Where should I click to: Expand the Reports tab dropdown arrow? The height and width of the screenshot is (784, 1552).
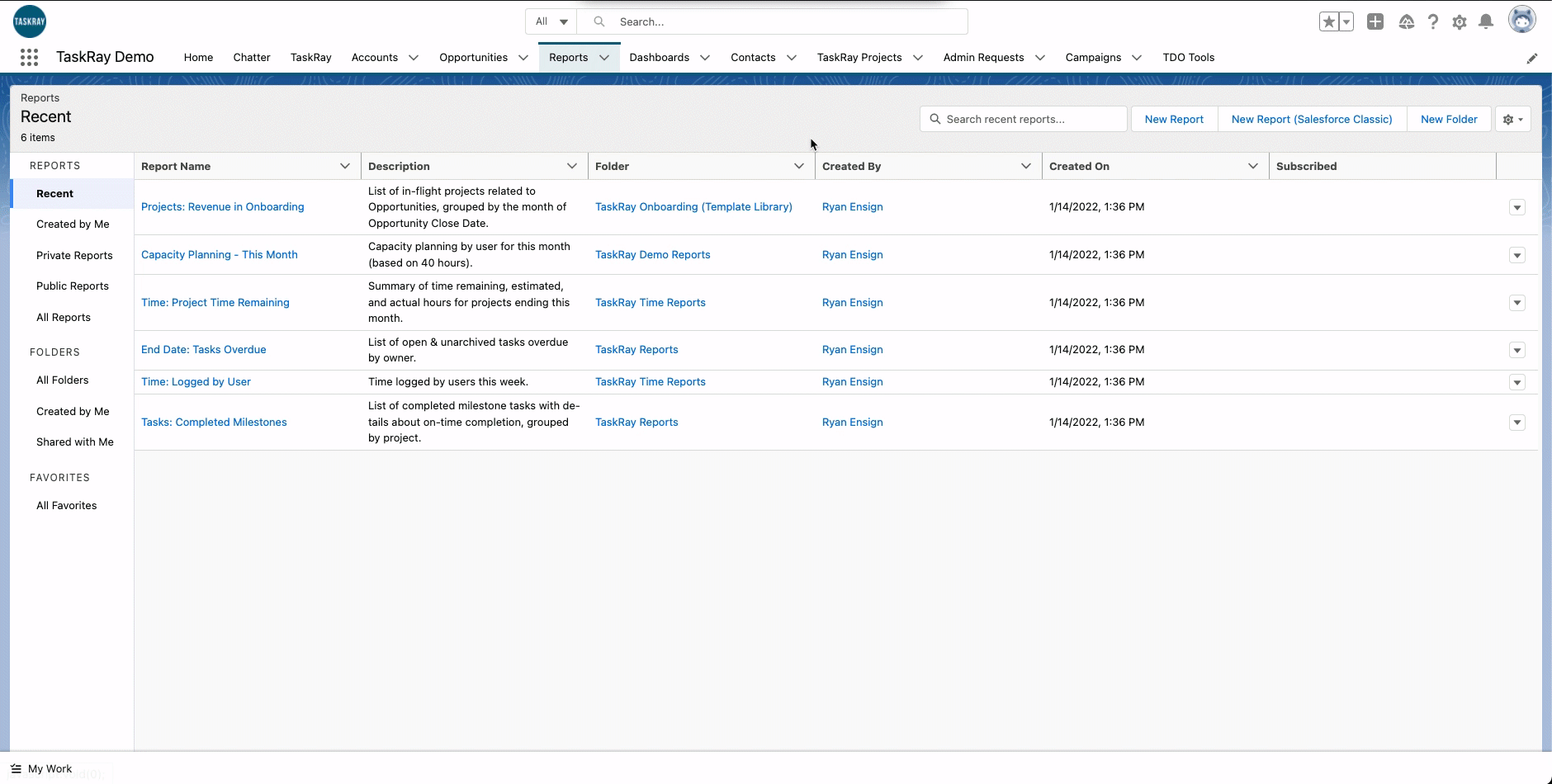click(604, 58)
